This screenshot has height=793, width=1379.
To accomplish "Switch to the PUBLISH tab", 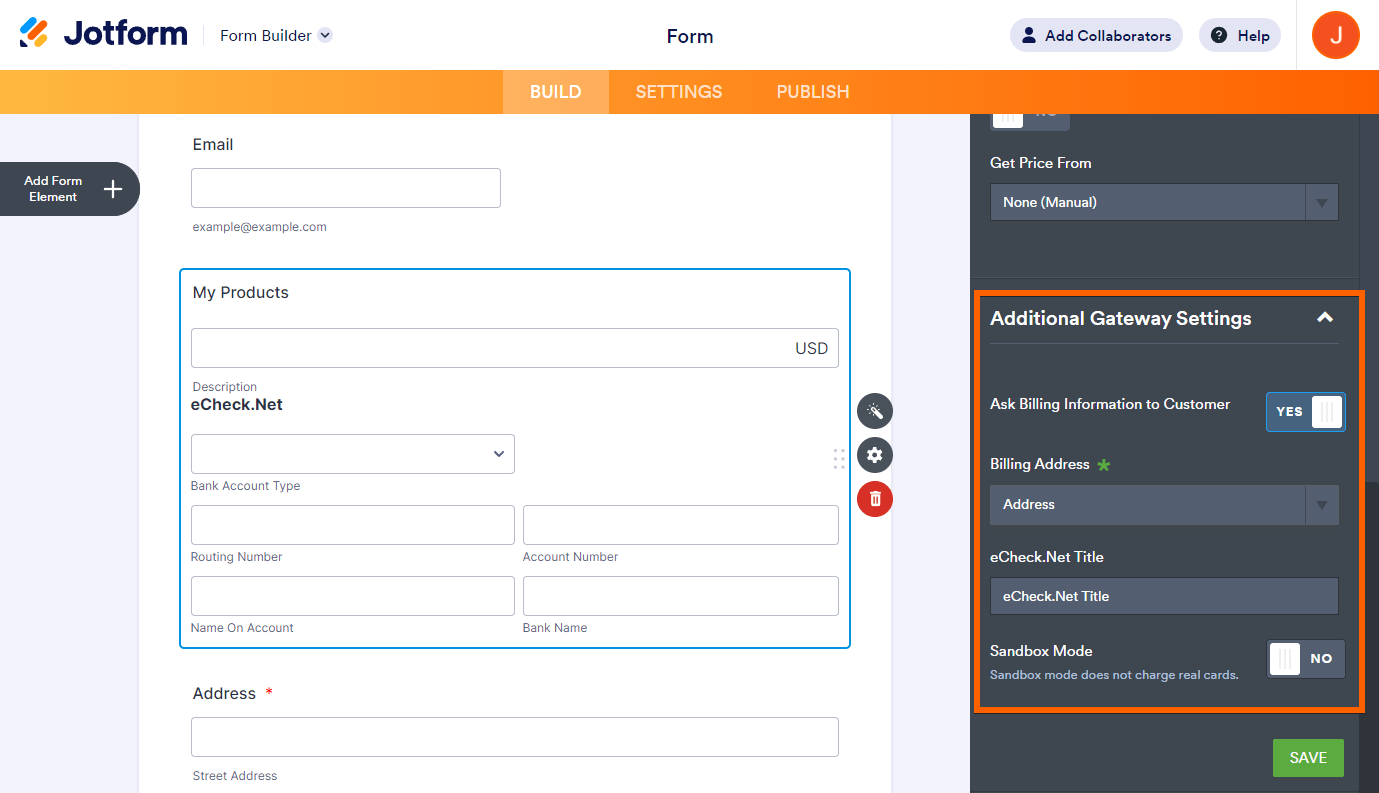I will 813,92.
